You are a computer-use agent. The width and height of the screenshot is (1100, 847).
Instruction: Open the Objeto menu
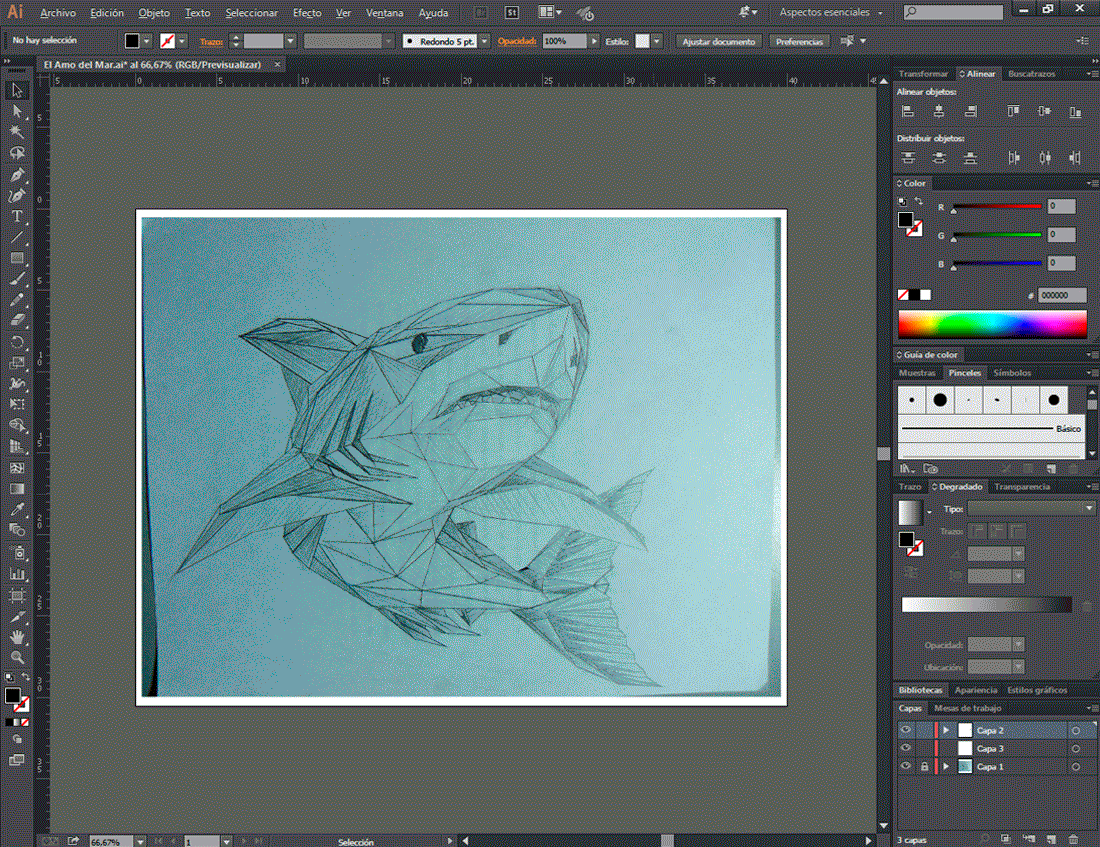click(x=154, y=13)
